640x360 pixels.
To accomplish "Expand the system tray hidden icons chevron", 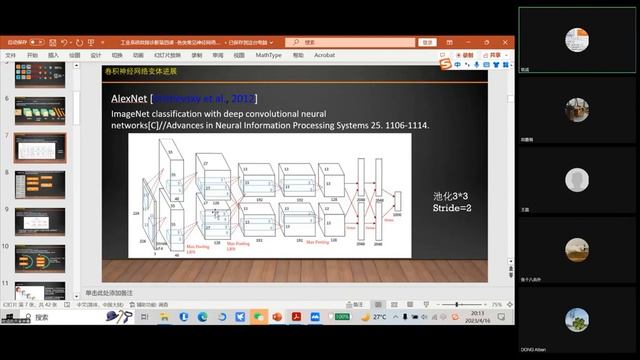I will (395, 317).
